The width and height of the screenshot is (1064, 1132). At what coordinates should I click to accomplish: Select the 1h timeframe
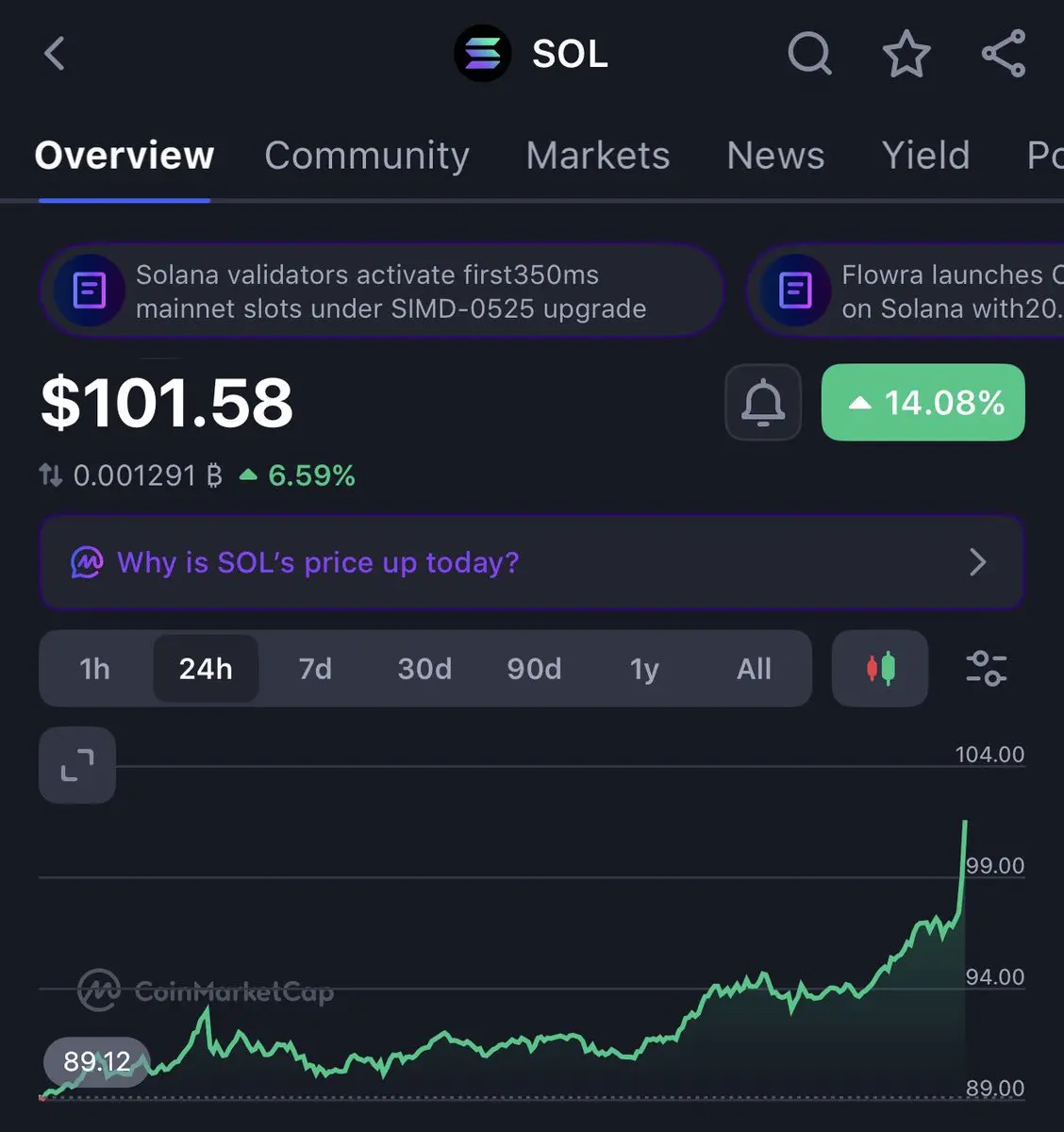[x=95, y=669]
